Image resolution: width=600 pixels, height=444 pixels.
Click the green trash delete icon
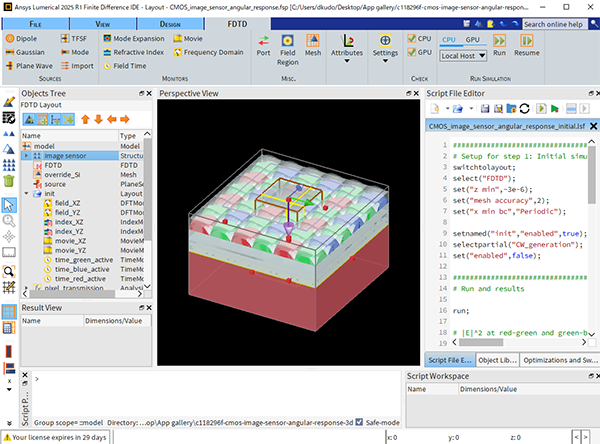click(9, 180)
